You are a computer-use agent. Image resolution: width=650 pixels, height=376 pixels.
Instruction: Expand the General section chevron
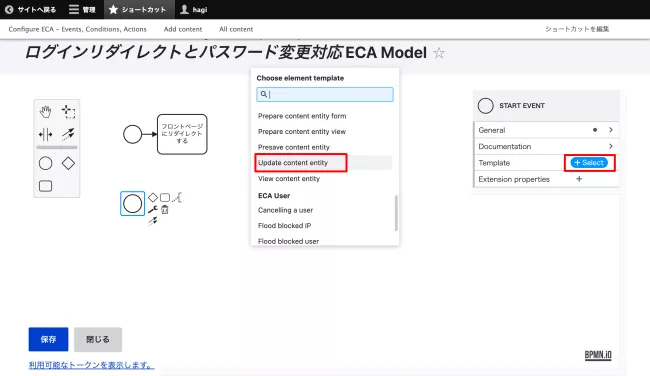[x=611, y=130]
